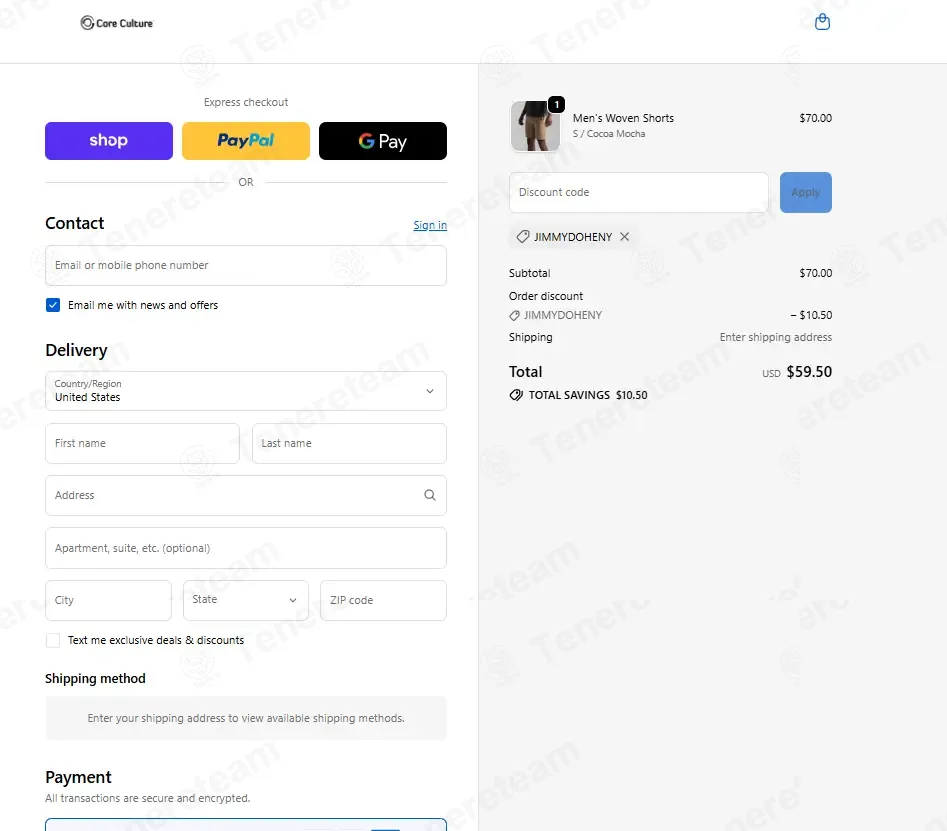Focus the ZIP code field
This screenshot has height=831, width=947.
pyautogui.click(x=383, y=600)
